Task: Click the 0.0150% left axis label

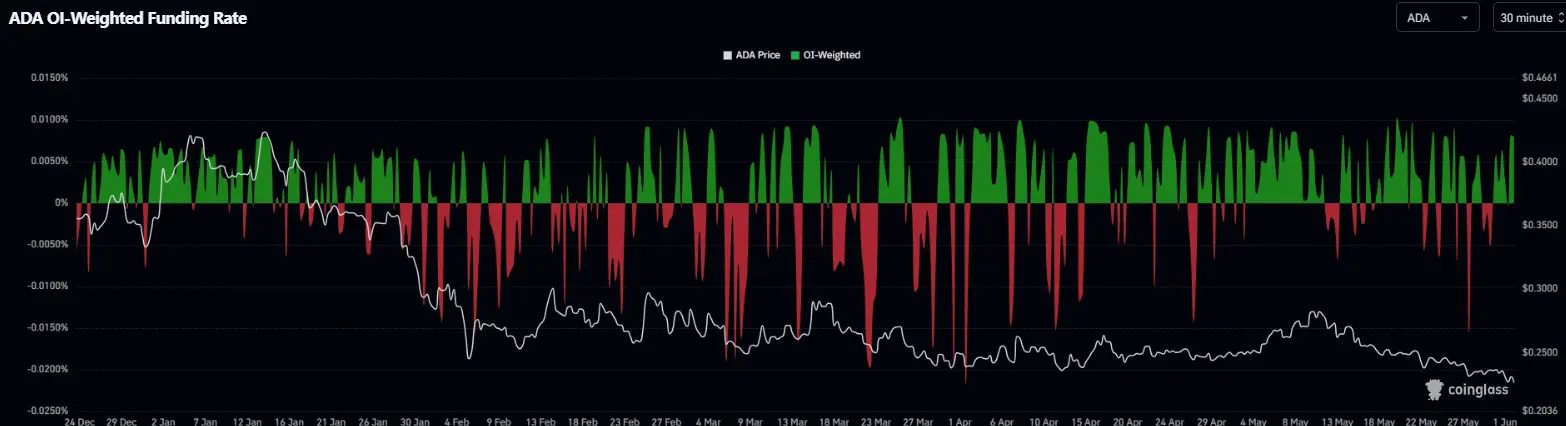Action: point(49,77)
